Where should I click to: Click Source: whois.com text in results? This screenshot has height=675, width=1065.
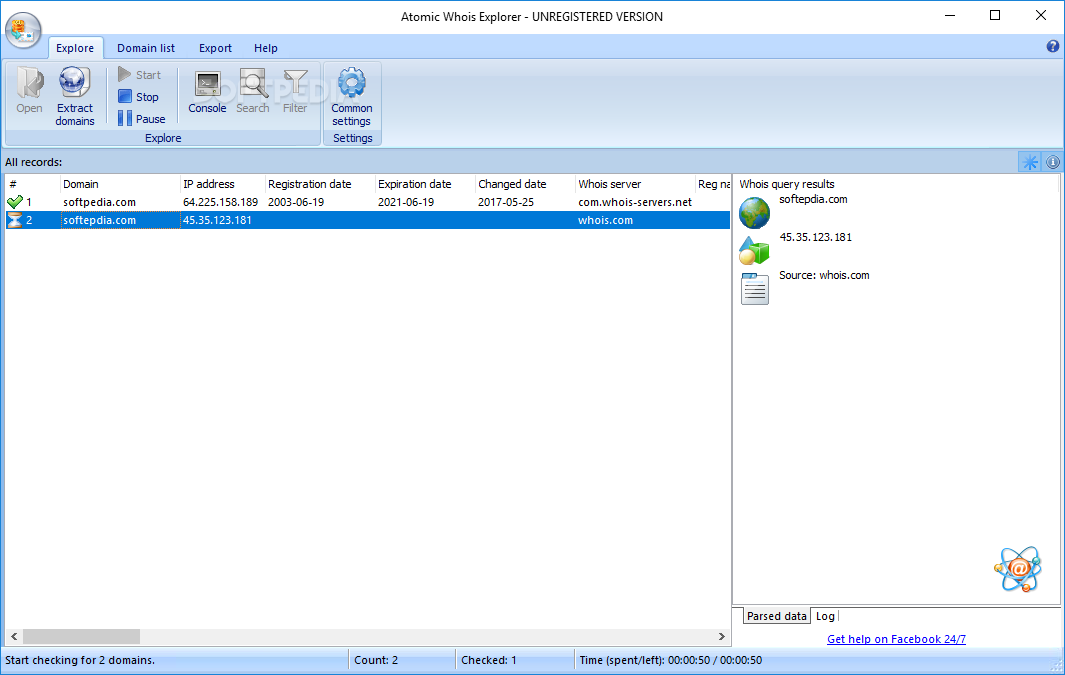click(x=824, y=275)
